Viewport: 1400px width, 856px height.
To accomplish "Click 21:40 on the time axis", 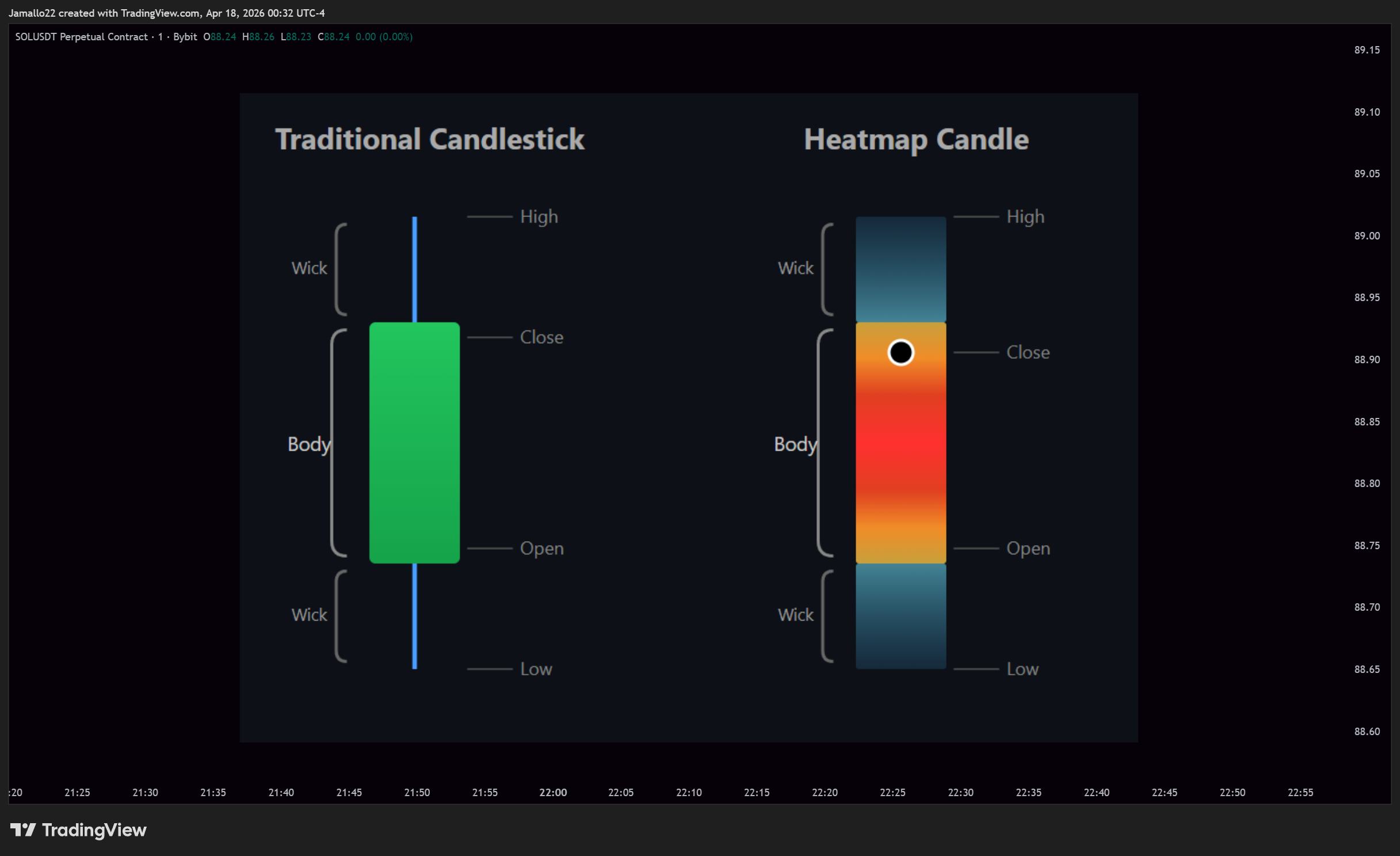I will (x=281, y=793).
